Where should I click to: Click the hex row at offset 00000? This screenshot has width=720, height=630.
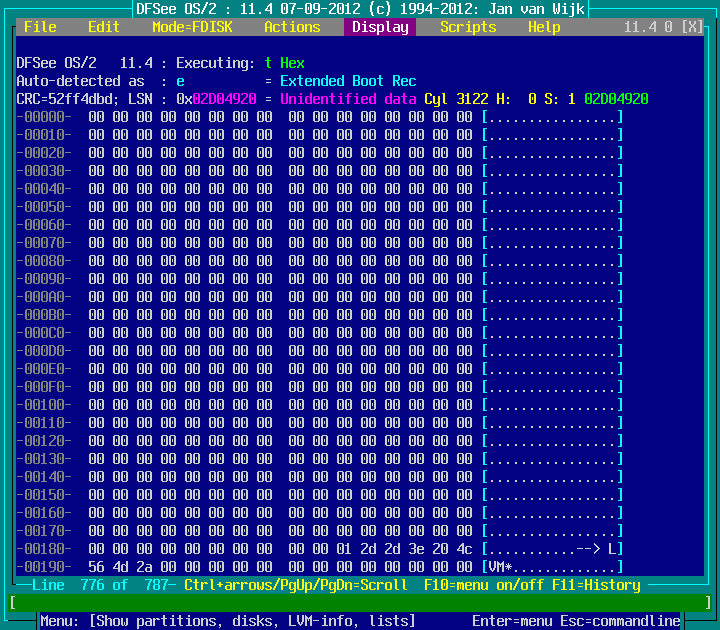point(280,117)
